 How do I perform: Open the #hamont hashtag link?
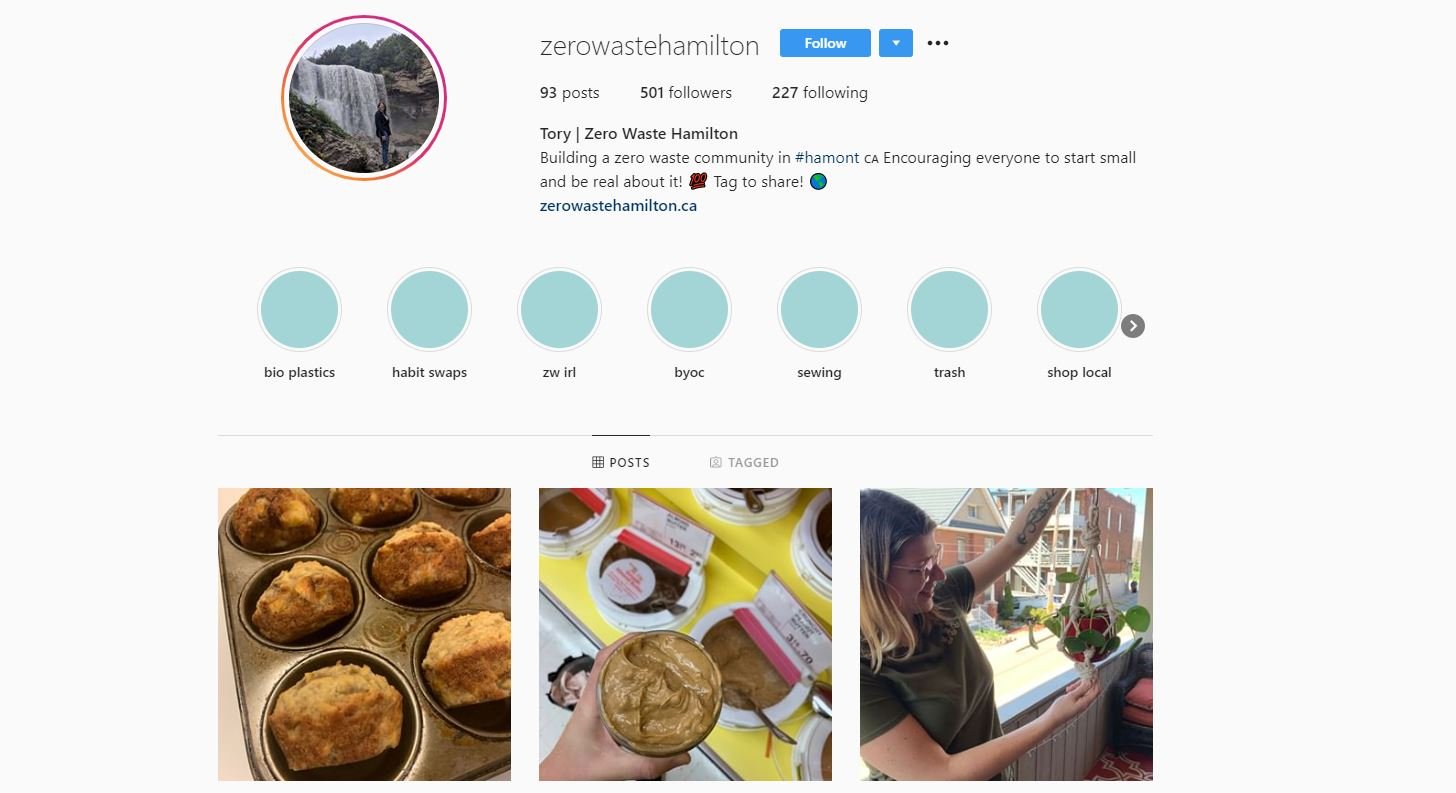pos(827,158)
